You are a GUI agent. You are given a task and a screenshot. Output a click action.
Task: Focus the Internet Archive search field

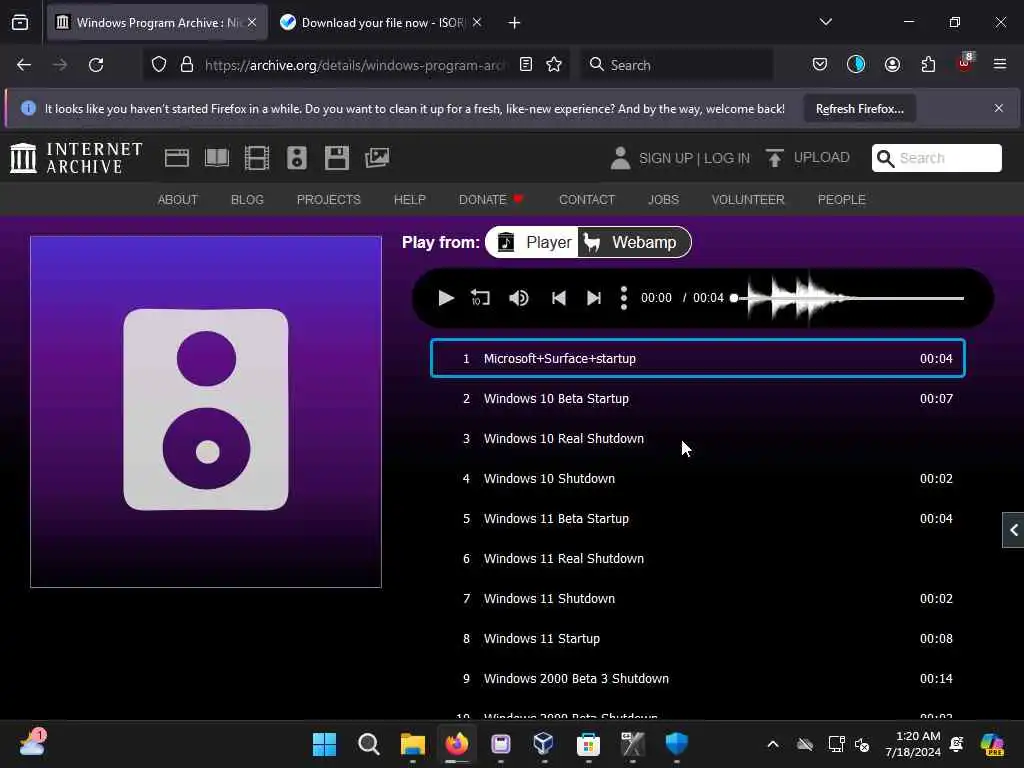point(936,158)
